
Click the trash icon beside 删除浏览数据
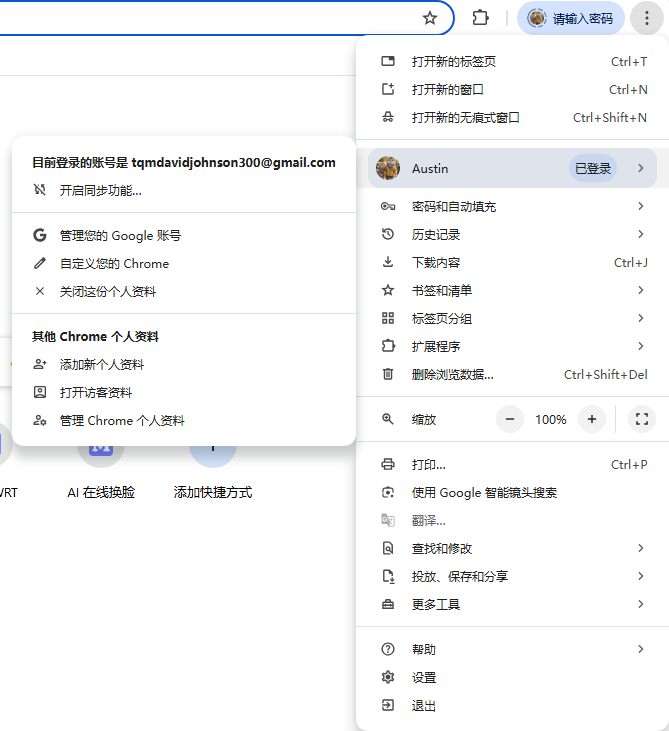(x=388, y=374)
